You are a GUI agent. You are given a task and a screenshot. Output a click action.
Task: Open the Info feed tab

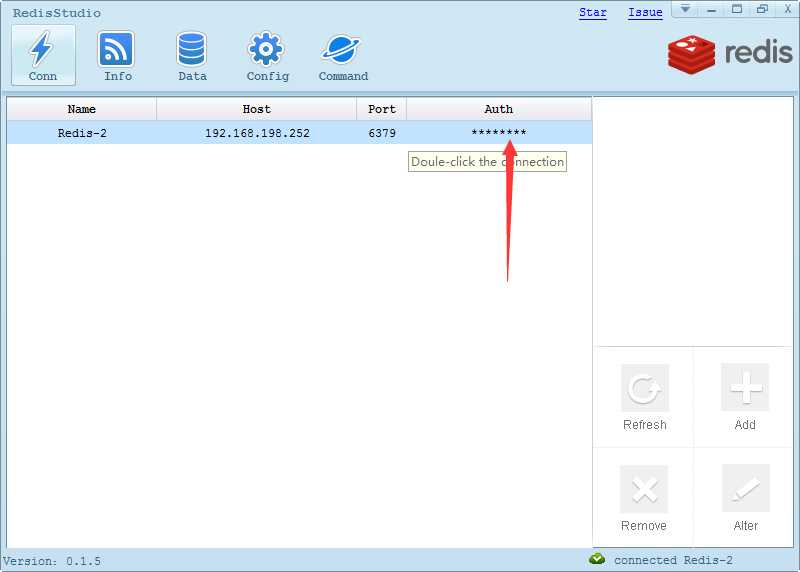(x=117, y=55)
